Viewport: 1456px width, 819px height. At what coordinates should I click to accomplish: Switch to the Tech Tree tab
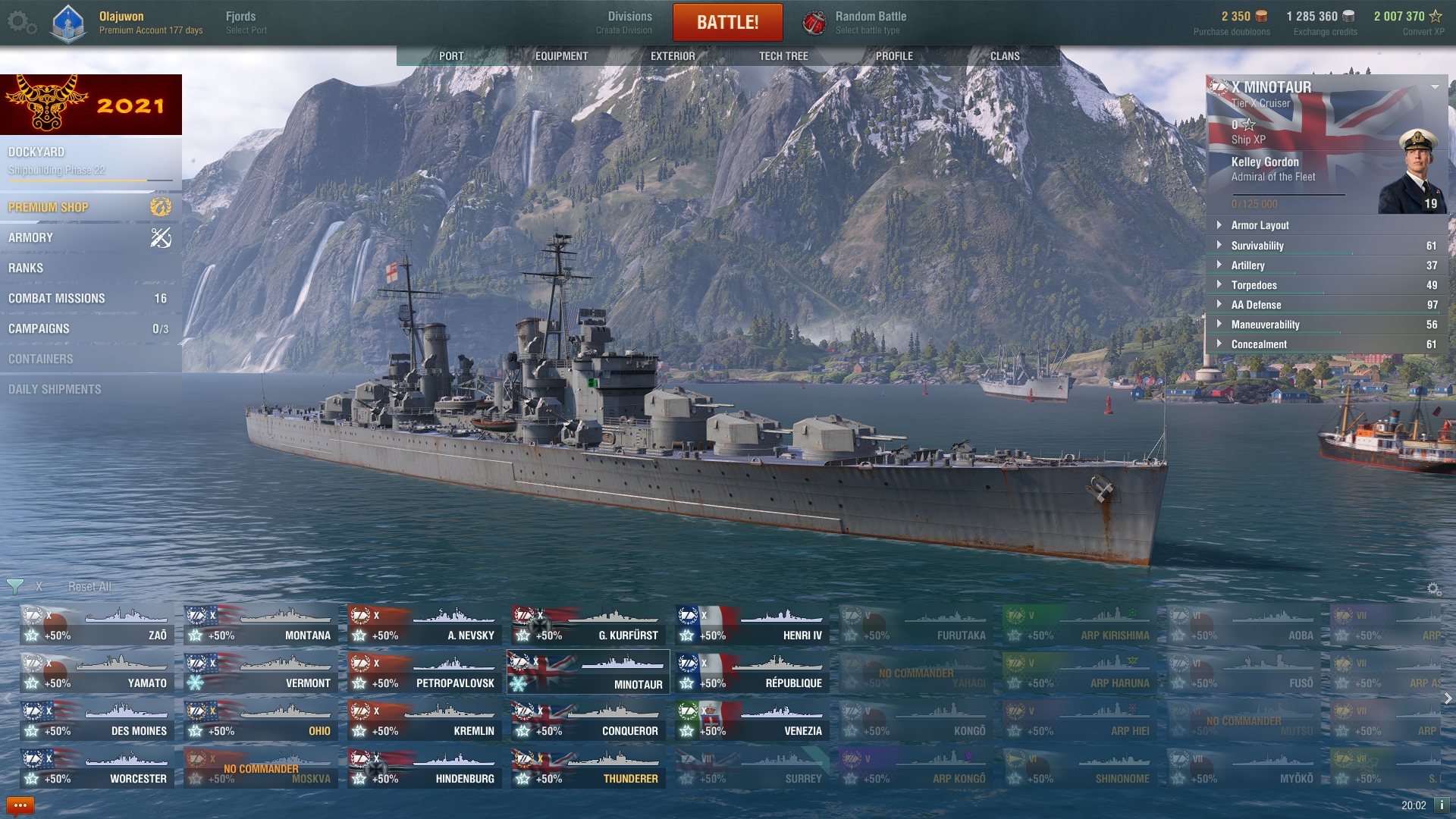(783, 56)
